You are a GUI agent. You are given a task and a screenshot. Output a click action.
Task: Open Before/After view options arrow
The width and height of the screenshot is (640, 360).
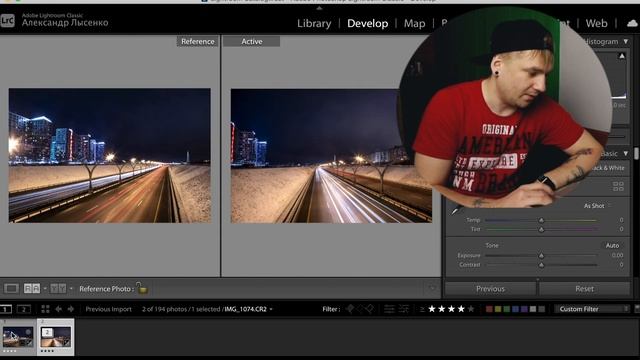click(71, 289)
